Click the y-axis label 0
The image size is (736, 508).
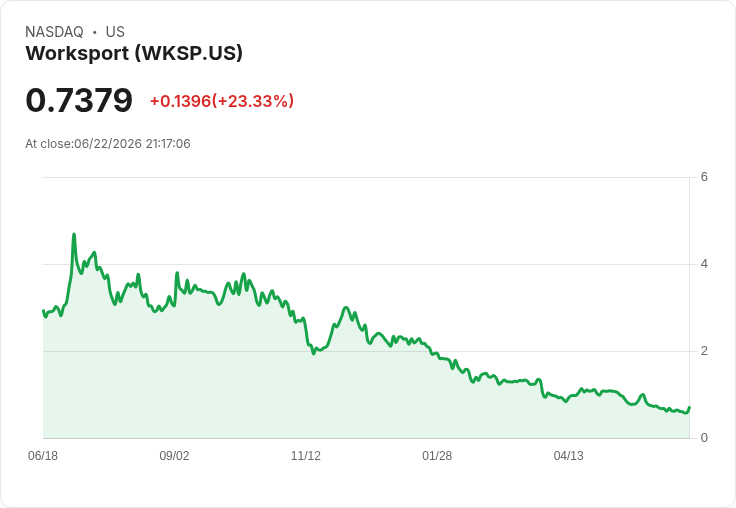704,438
